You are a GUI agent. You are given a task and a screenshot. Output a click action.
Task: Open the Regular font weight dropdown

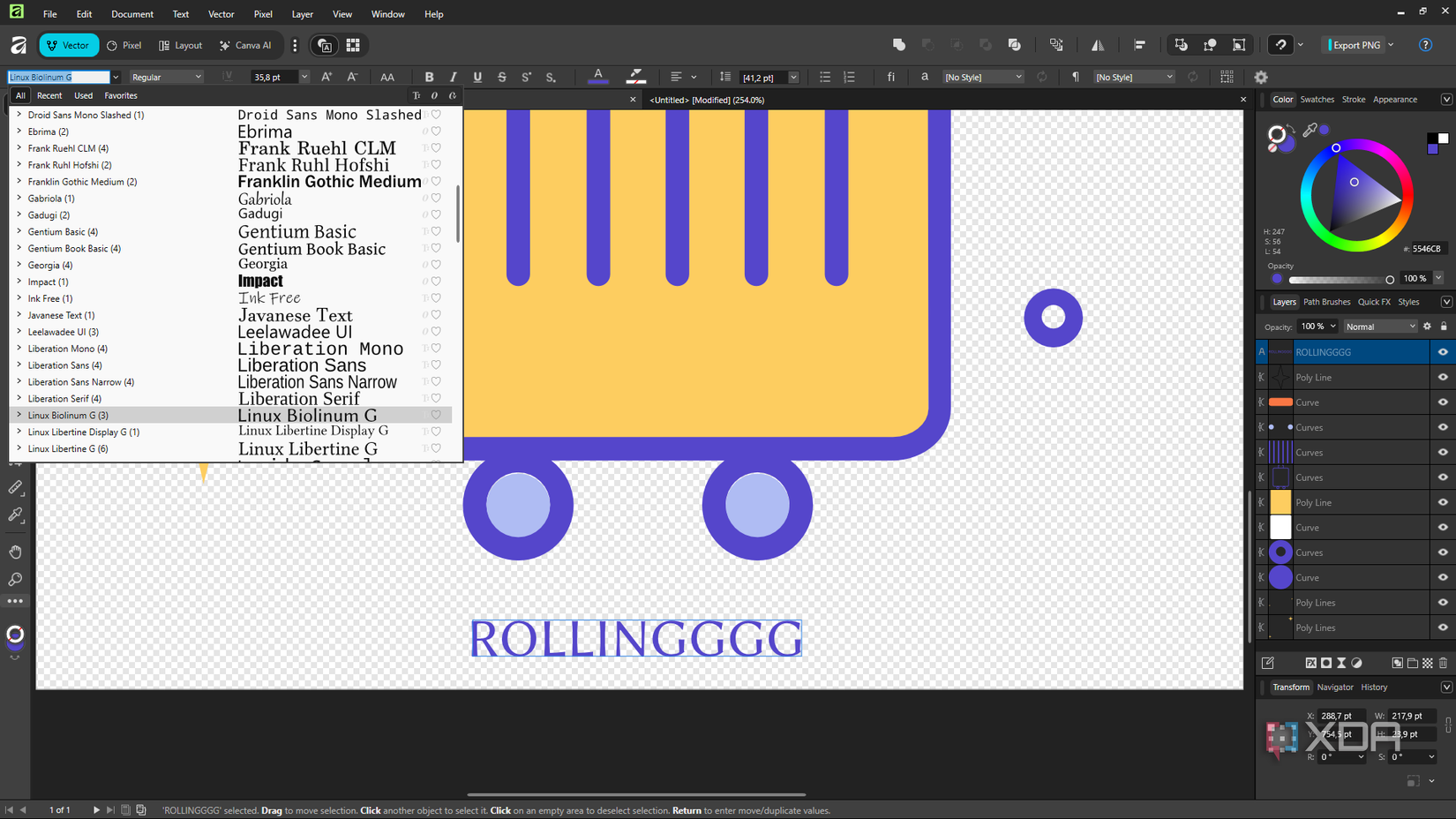pos(167,77)
